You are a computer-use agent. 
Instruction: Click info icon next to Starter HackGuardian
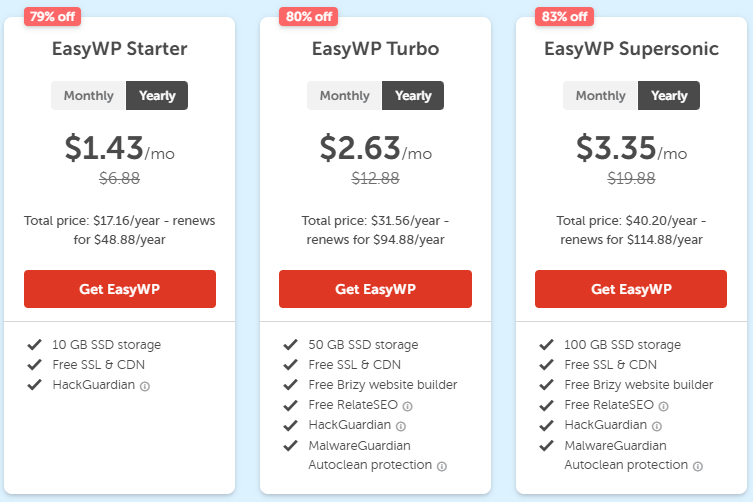(x=145, y=386)
